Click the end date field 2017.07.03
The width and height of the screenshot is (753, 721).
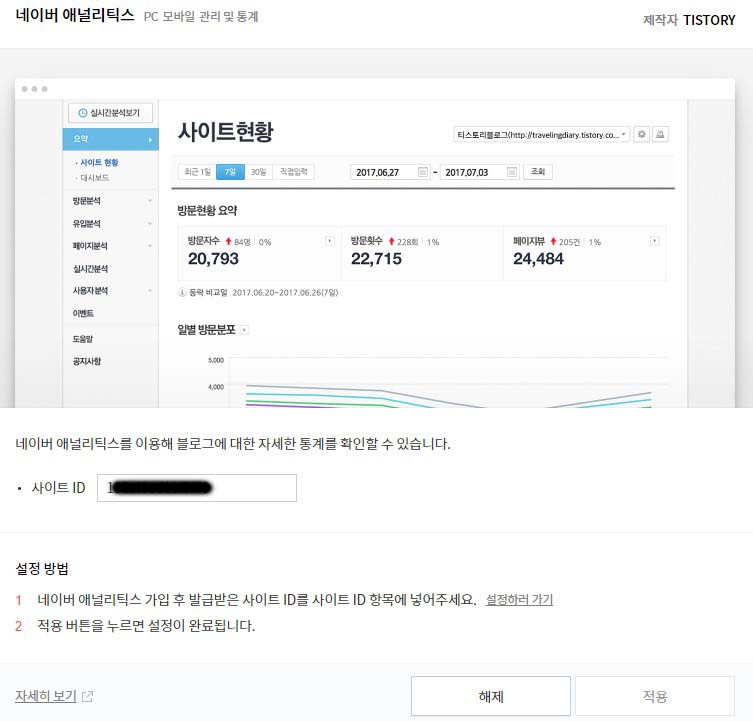[x=479, y=172]
